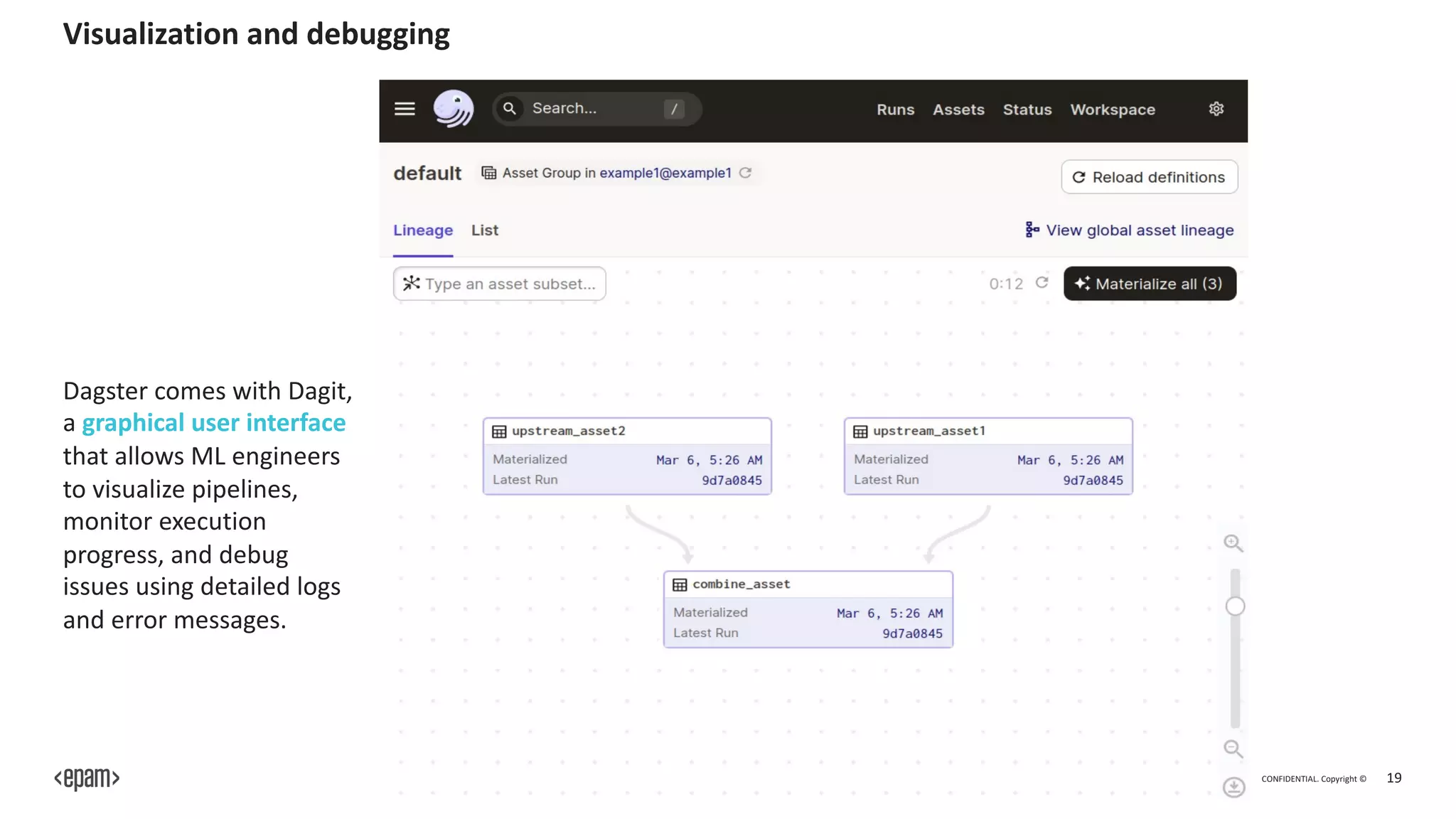Click Mar 6, 5:26 AM on upstream_asset2
1456x819 pixels.
tap(709, 460)
